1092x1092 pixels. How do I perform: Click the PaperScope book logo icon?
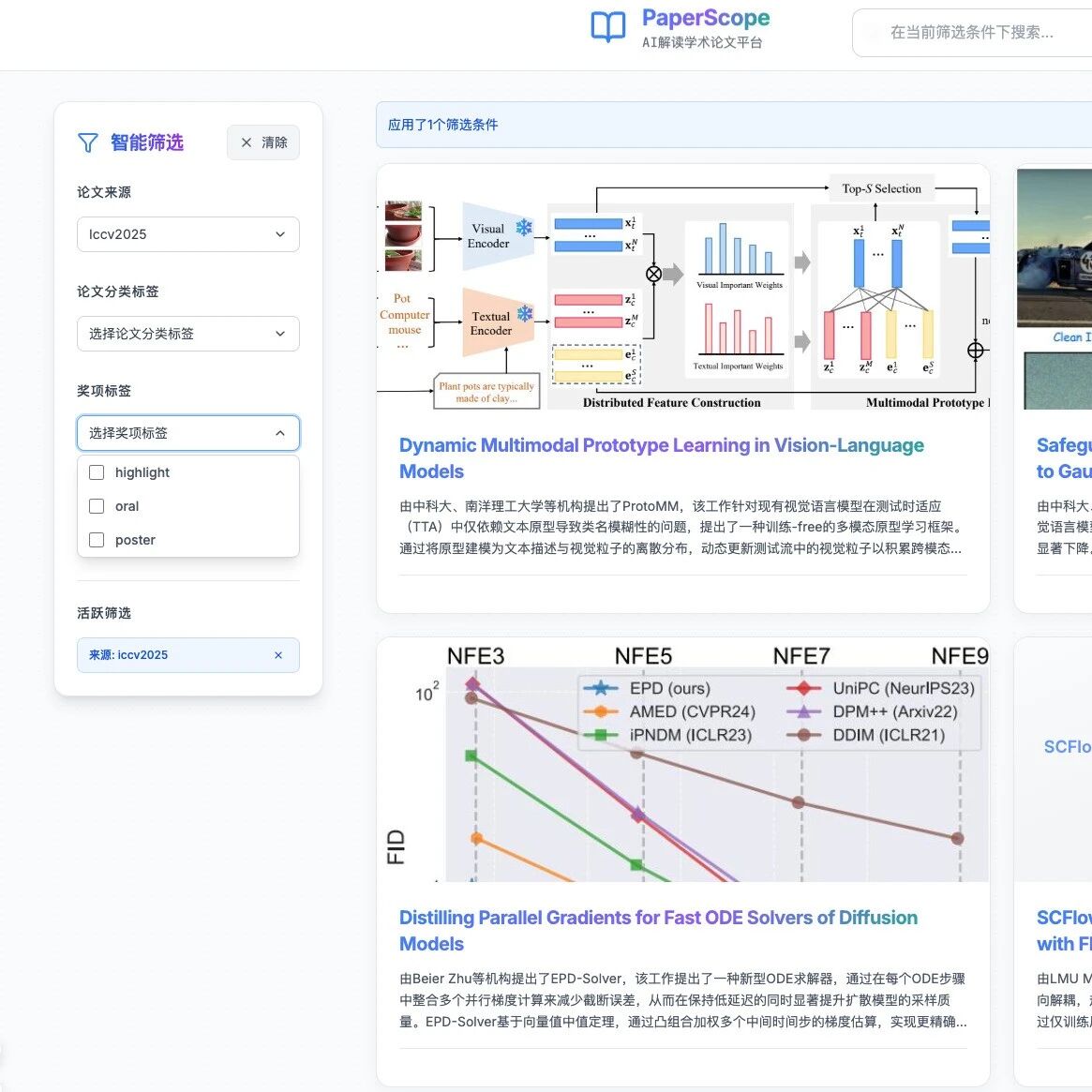coord(607,27)
